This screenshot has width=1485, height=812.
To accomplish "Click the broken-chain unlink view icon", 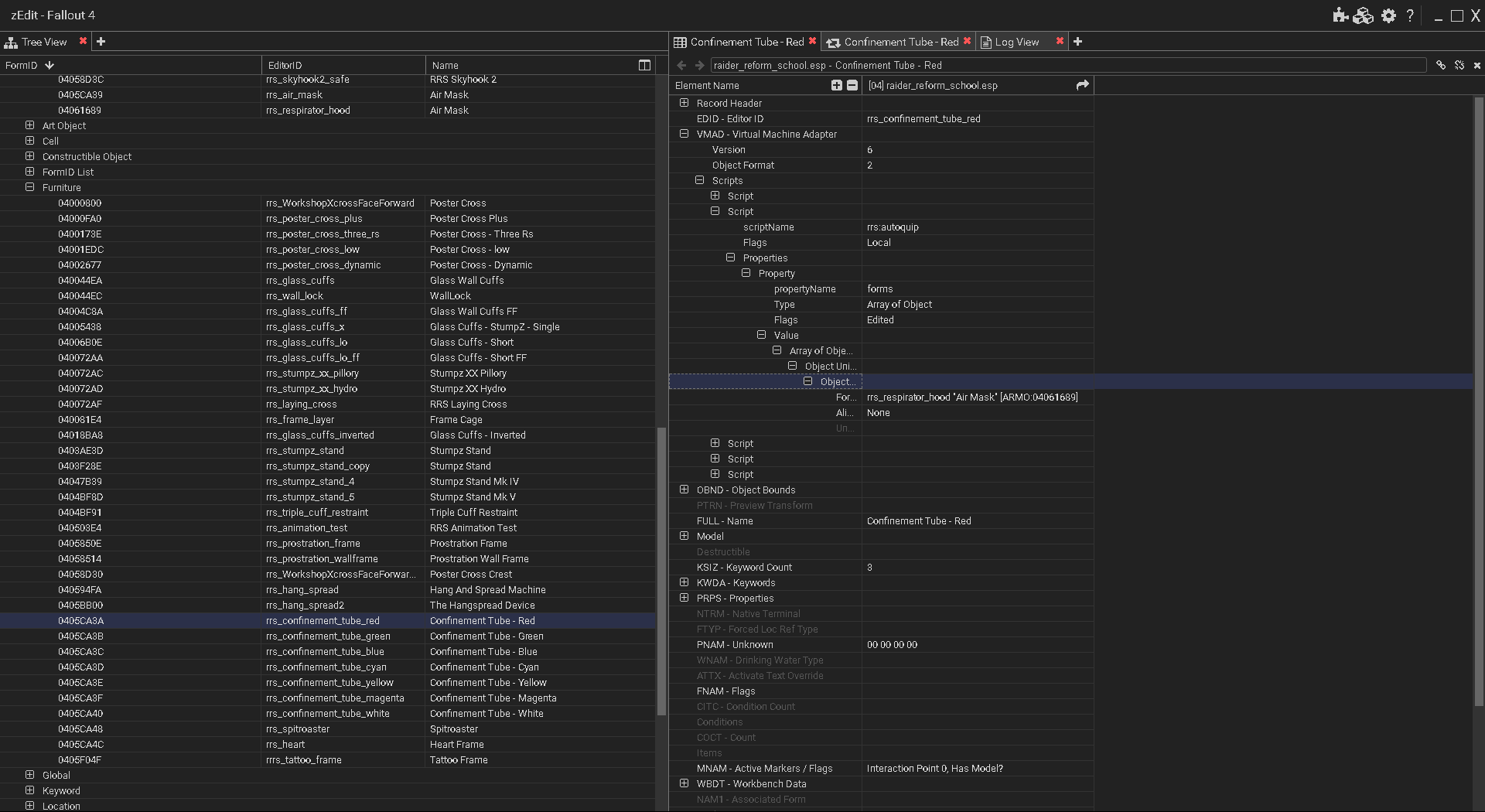I will (x=1459, y=66).
